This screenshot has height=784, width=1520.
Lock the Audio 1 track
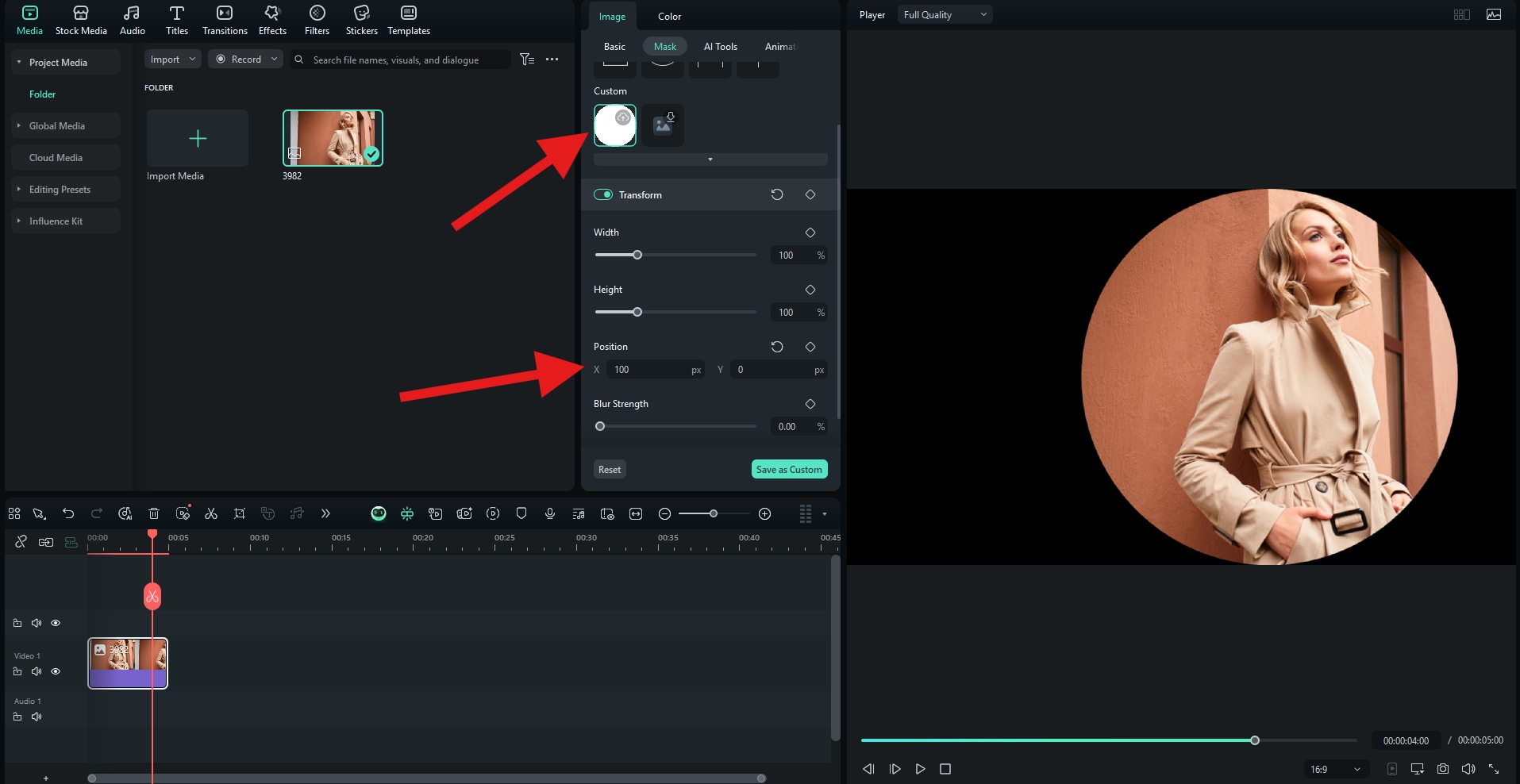coord(17,717)
